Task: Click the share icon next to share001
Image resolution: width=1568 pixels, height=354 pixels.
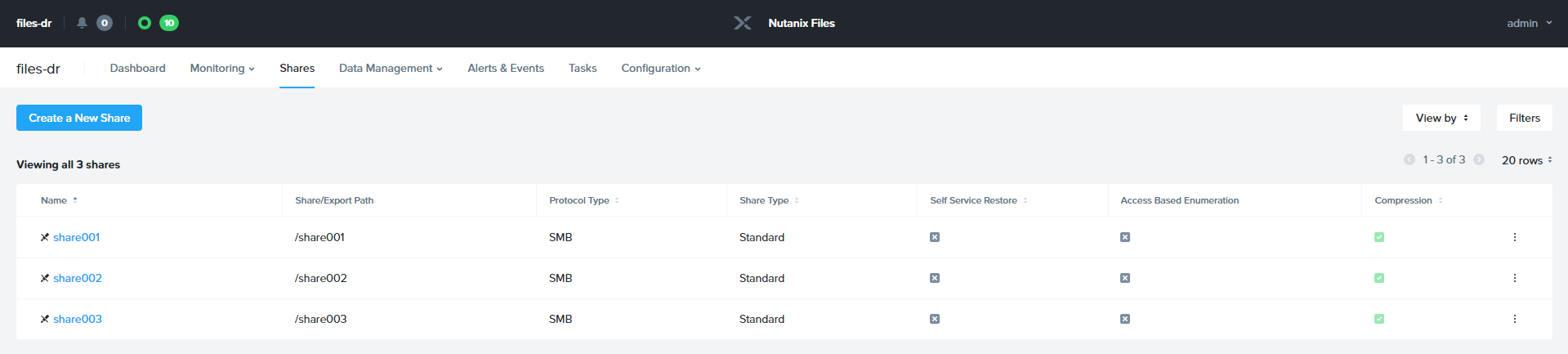Action: pos(45,237)
